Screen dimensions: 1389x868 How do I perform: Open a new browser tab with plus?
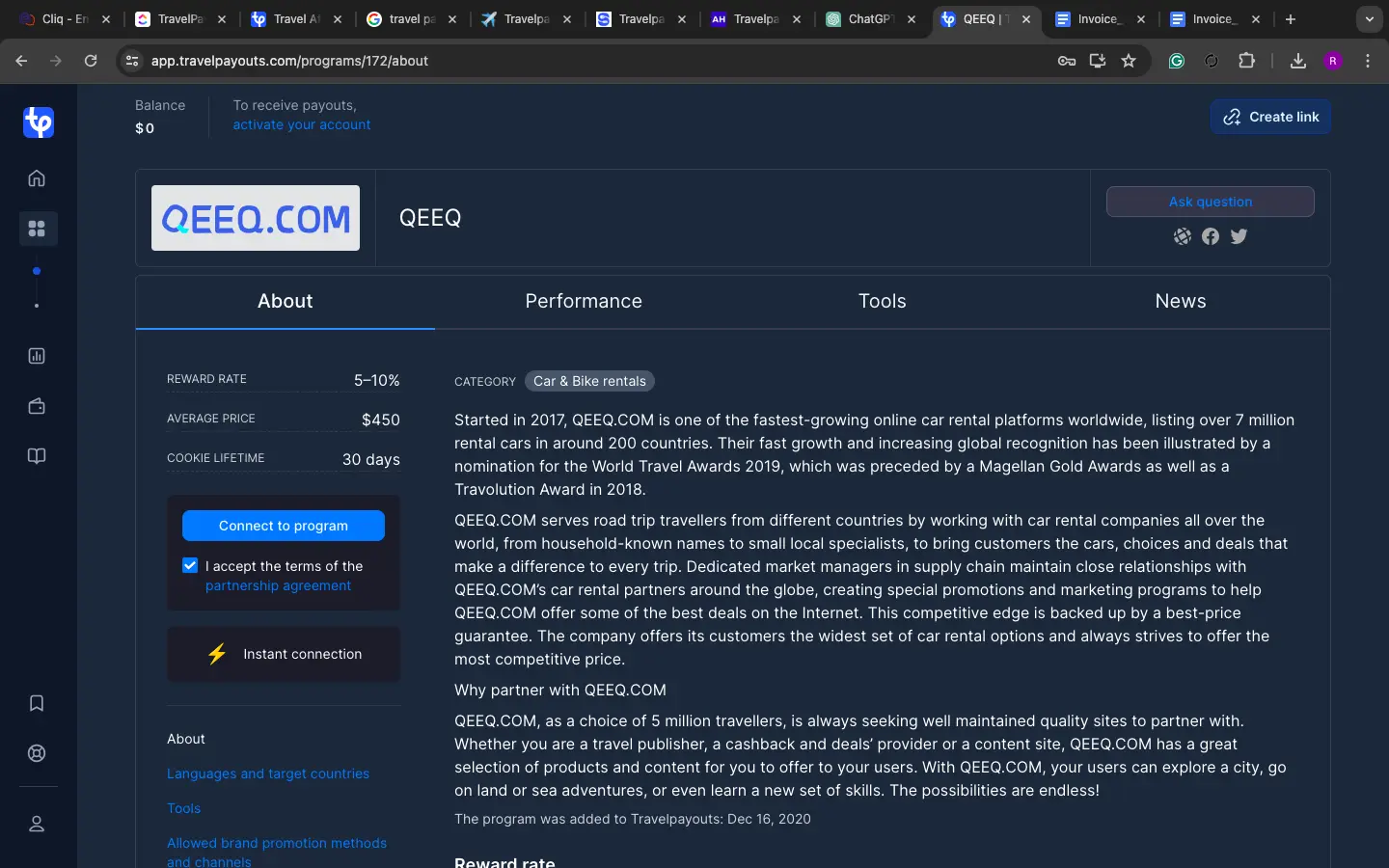pyautogui.click(x=1291, y=19)
